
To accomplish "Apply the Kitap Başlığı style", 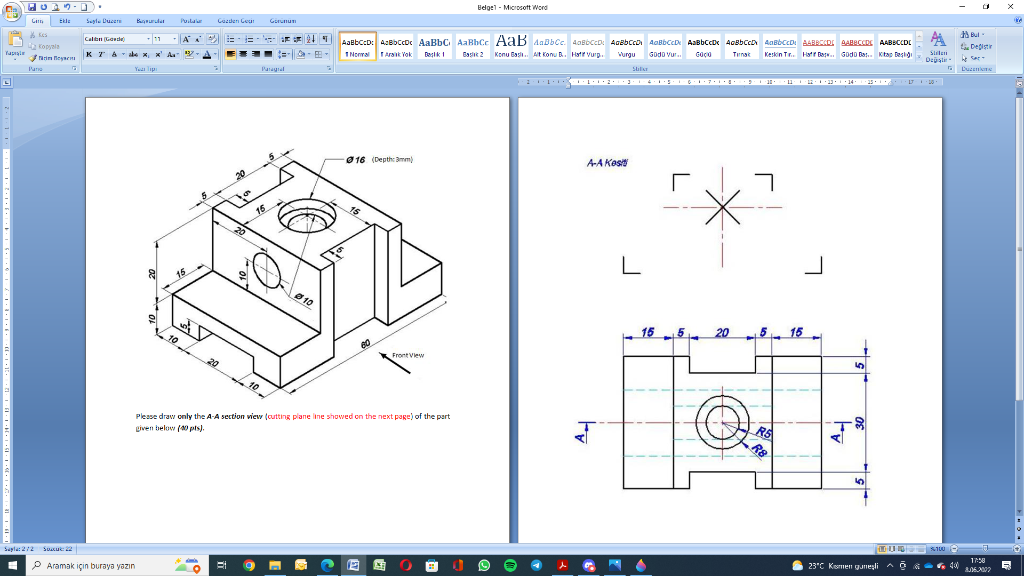I will click(x=895, y=46).
